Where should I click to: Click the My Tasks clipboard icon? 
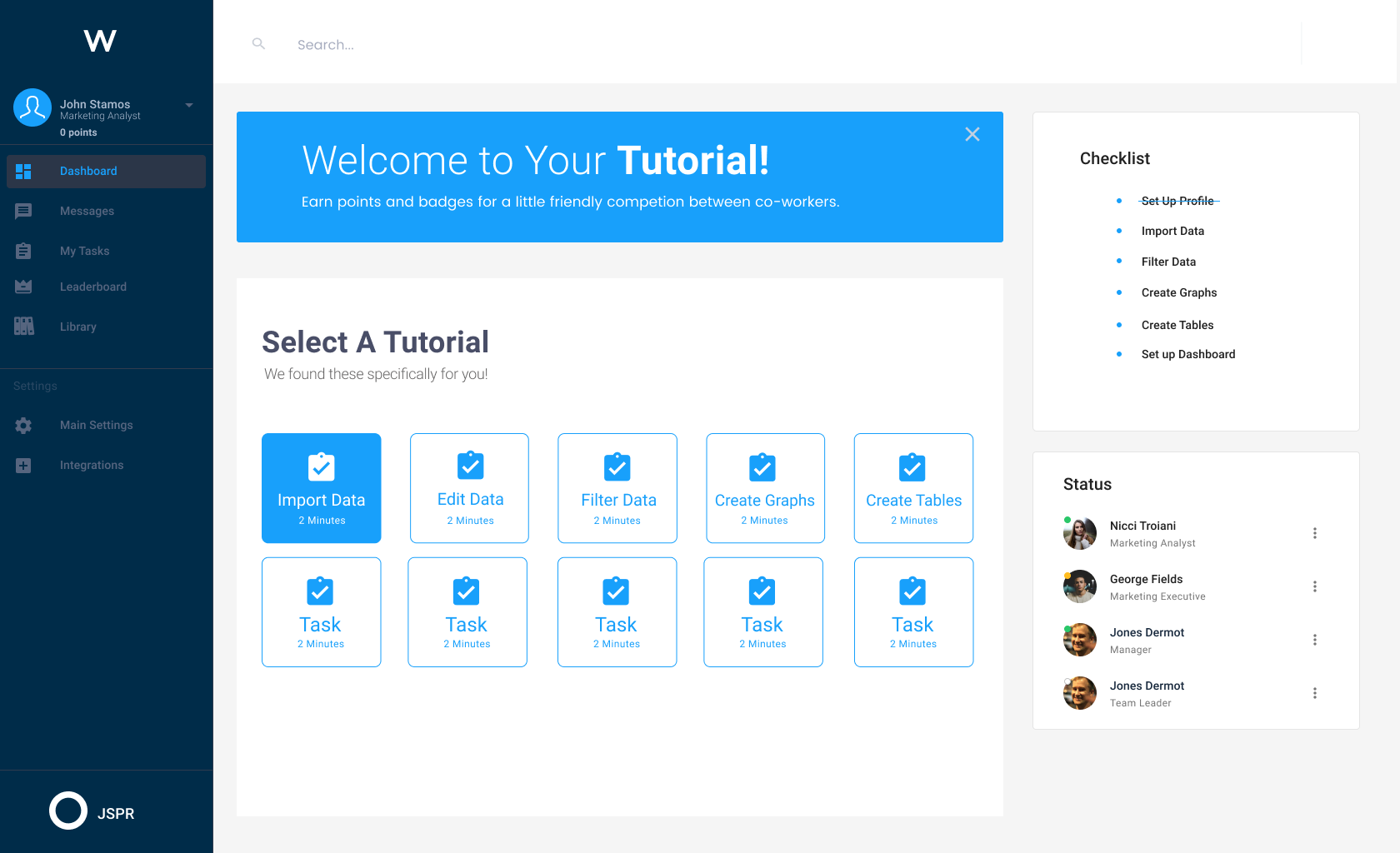click(x=23, y=251)
